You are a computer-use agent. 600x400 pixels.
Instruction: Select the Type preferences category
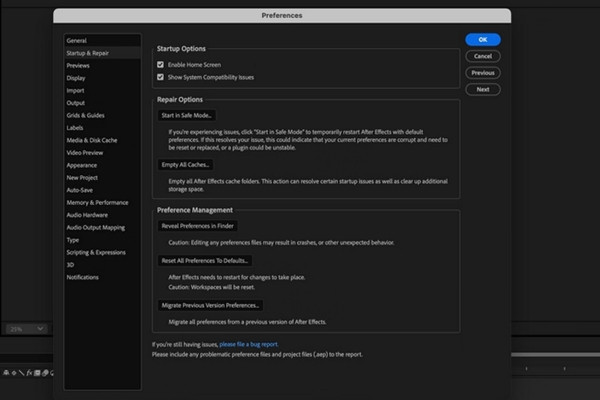[102, 240]
